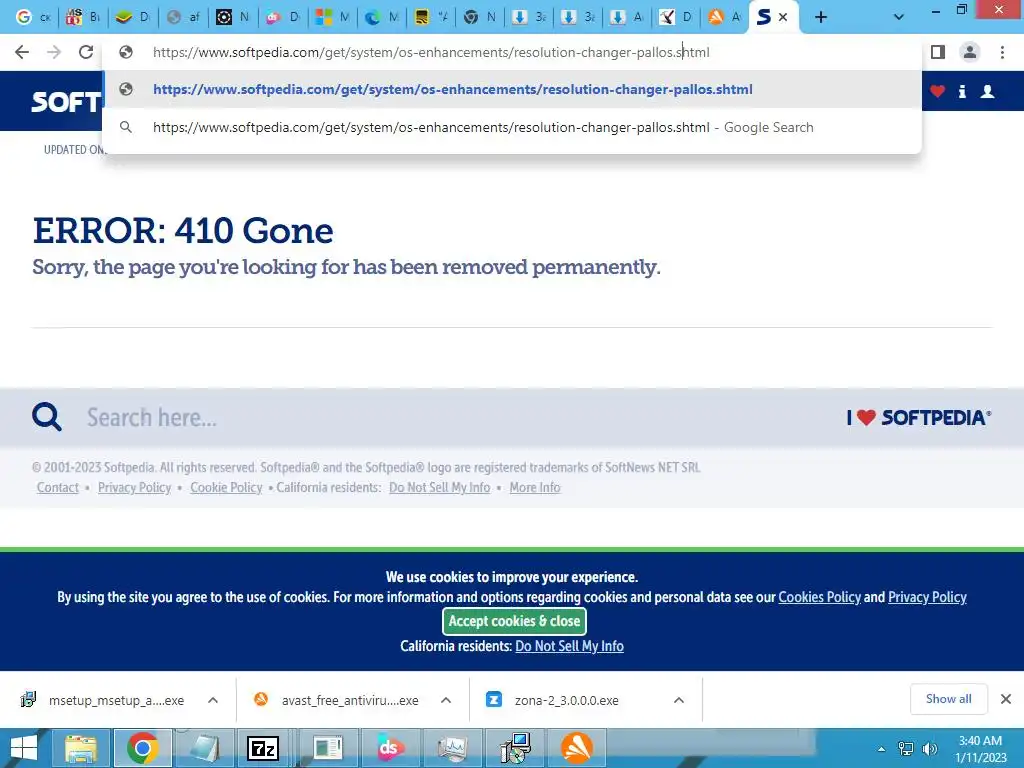Close the active Softpedia tab
1024x768 pixels.
coord(783,17)
